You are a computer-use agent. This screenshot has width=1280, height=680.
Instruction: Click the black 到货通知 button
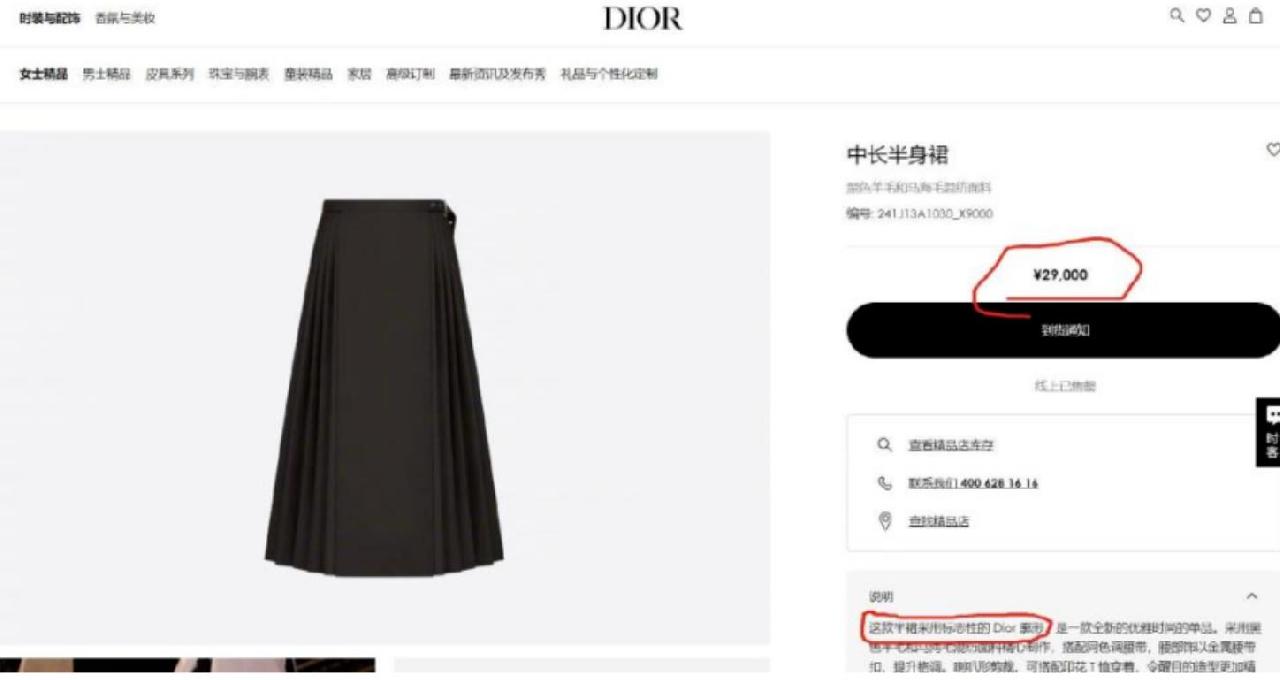click(x=1063, y=330)
